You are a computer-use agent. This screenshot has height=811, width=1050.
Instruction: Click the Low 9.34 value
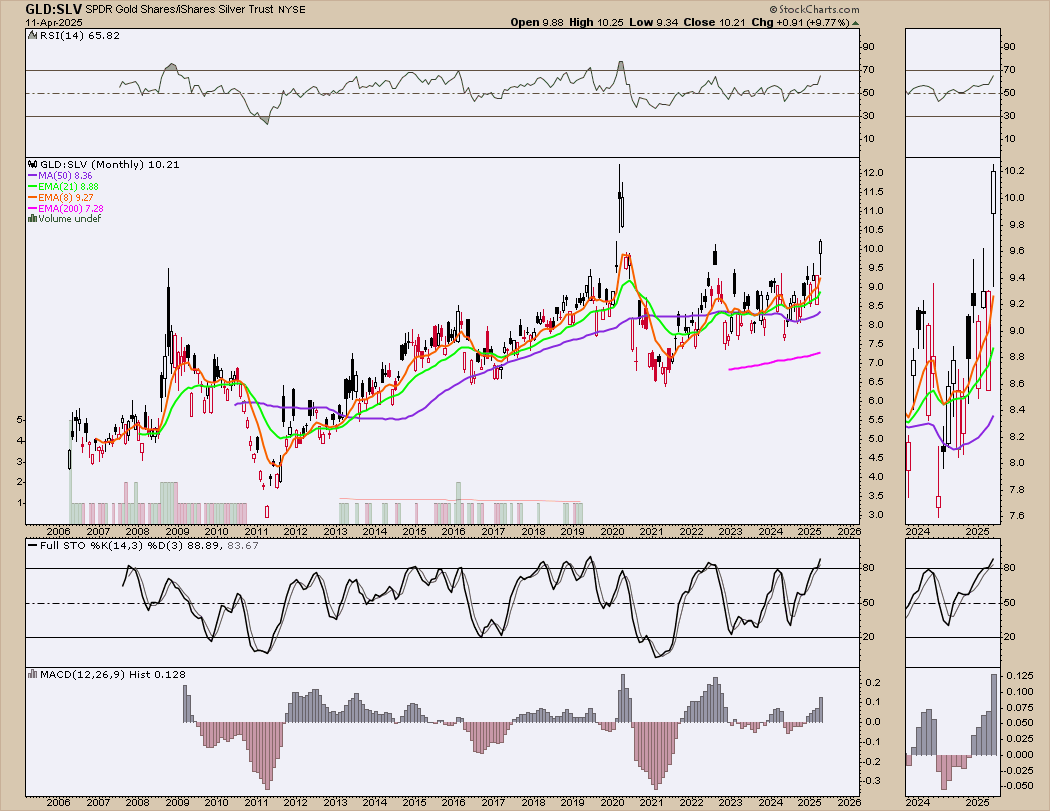pos(654,22)
